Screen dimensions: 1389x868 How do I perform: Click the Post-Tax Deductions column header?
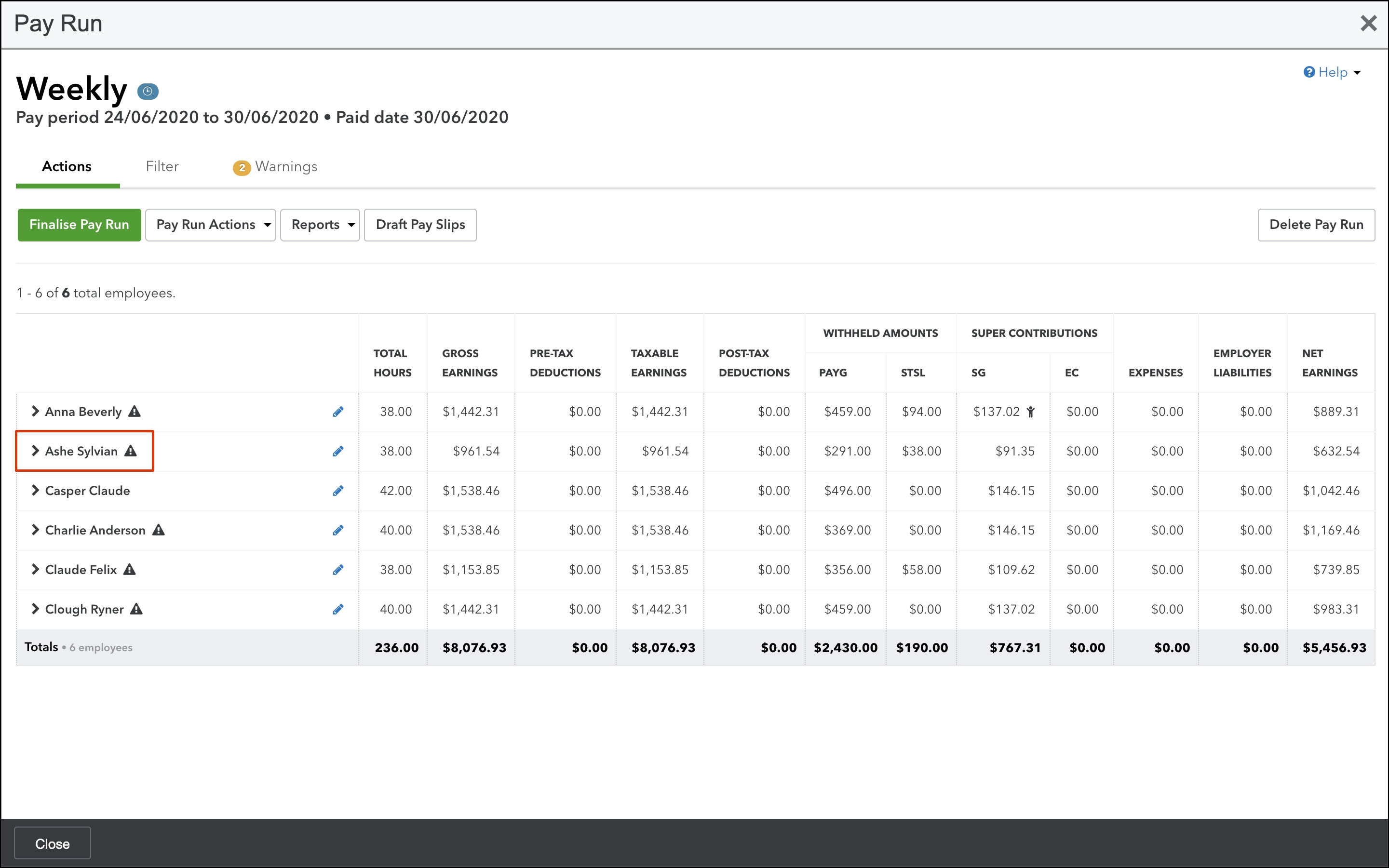click(754, 363)
